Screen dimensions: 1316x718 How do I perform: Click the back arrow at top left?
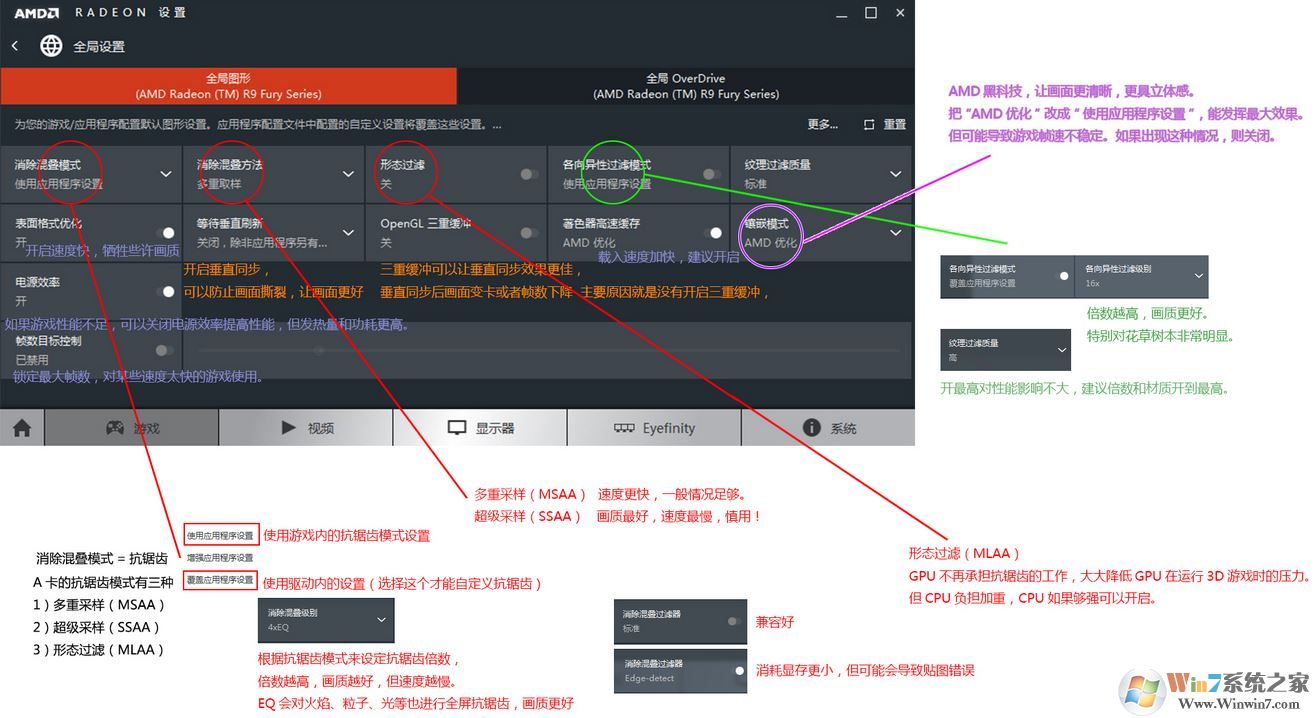15,45
